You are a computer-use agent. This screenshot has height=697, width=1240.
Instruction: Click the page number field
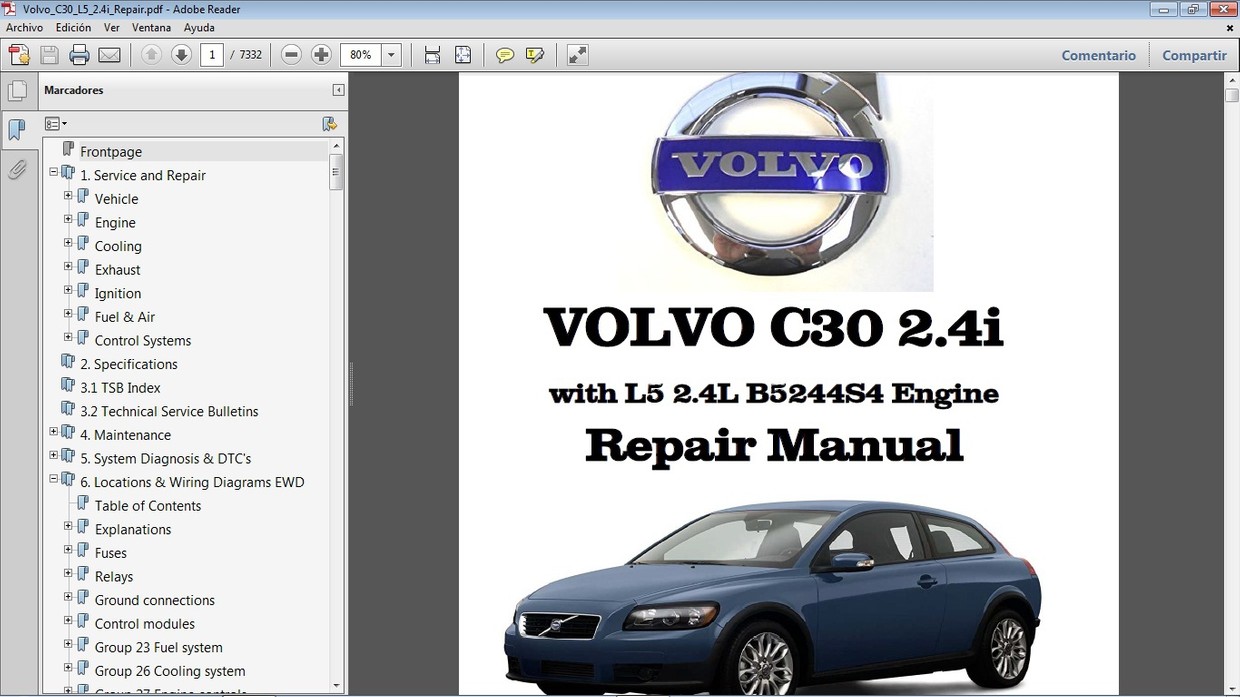click(211, 55)
